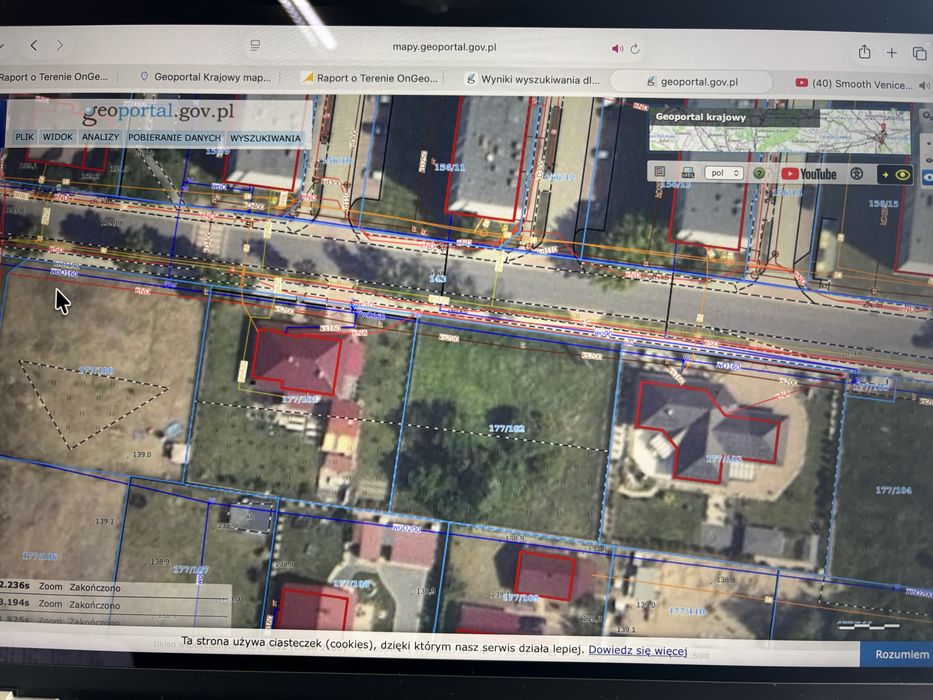933x700 pixels.
Task: Open the page reader icon in the address bar
Action: (255, 45)
